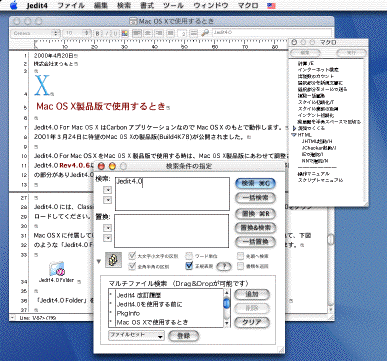Open the ウィンドウ menu
387x361 pixels.
211,5
